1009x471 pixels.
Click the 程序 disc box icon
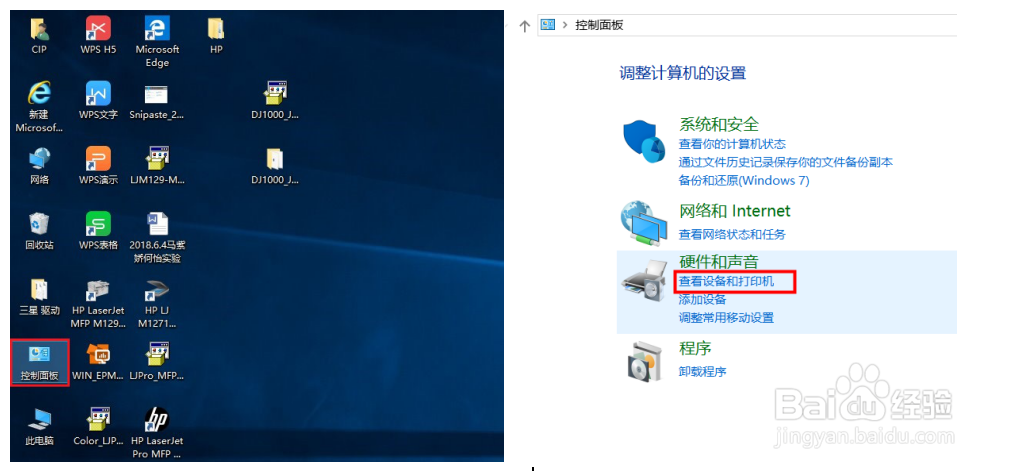(643, 361)
